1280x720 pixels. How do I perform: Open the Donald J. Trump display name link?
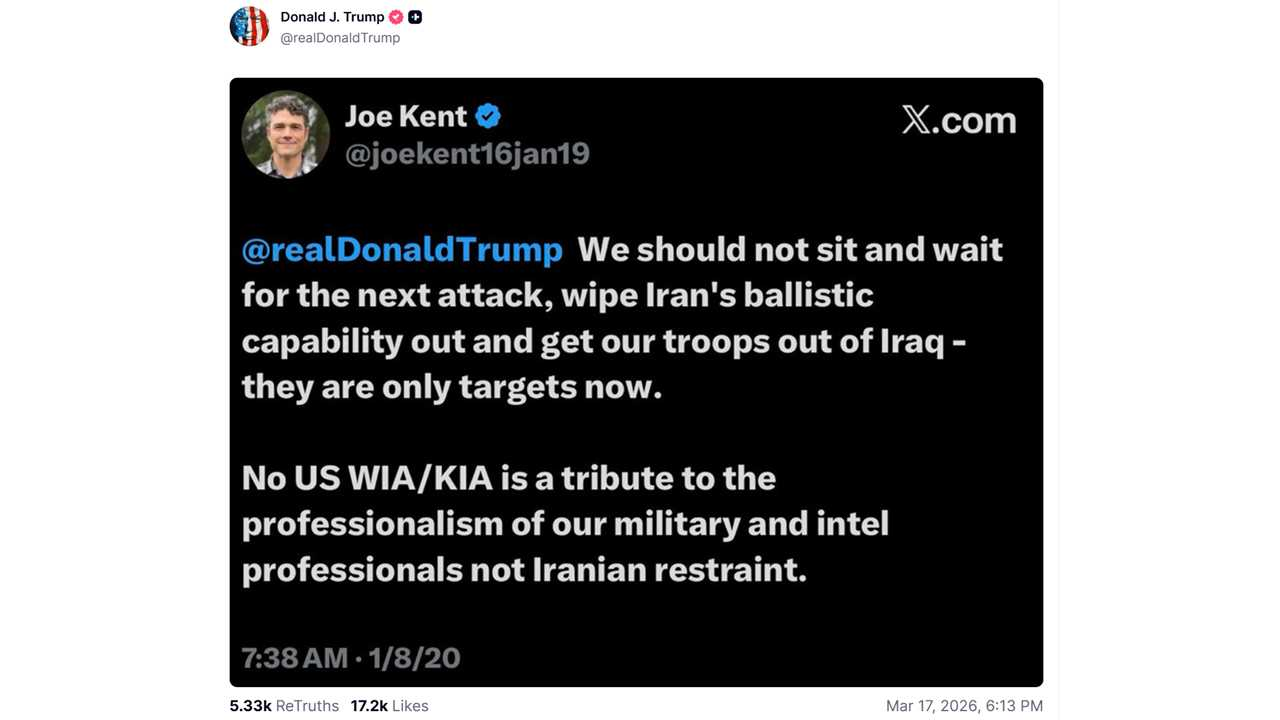click(332, 17)
